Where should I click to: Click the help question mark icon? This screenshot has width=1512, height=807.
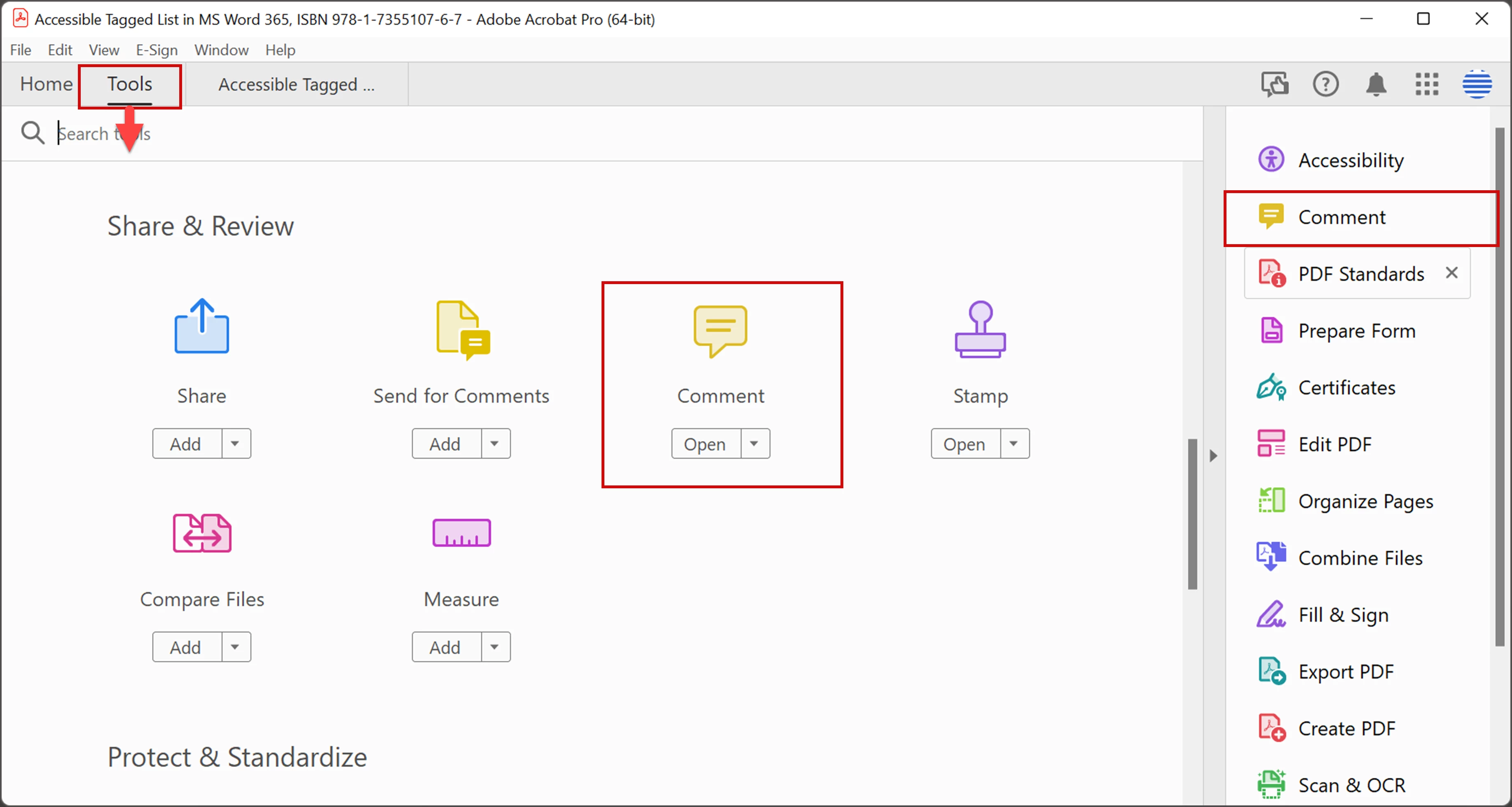(x=1325, y=84)
